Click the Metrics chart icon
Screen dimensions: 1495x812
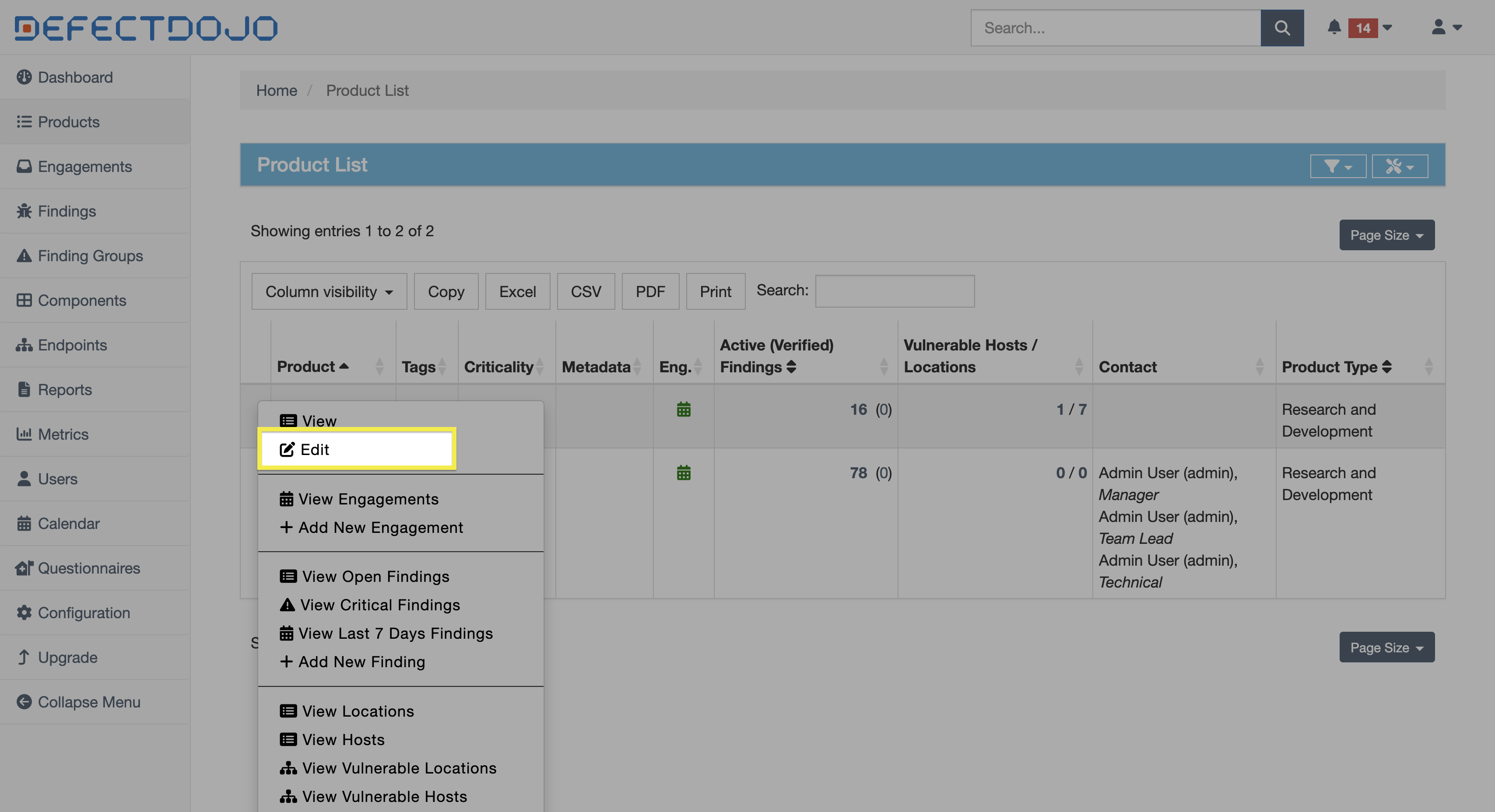(24, 434)
